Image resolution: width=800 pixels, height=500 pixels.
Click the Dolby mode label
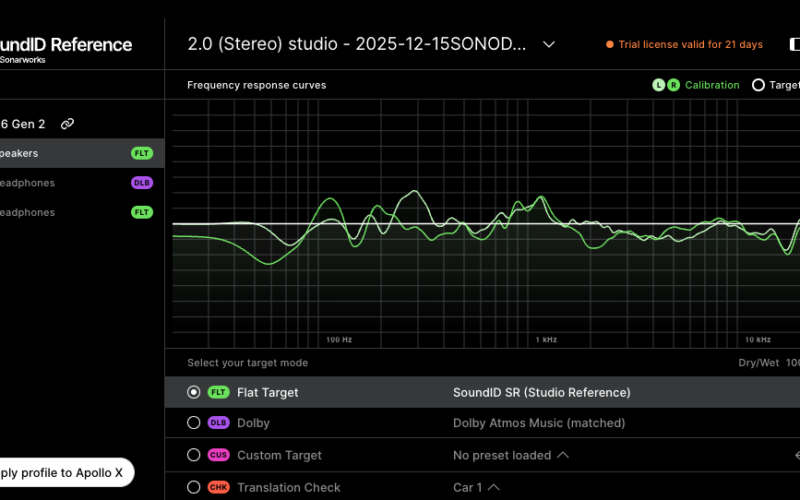click(x=254, y=423)
